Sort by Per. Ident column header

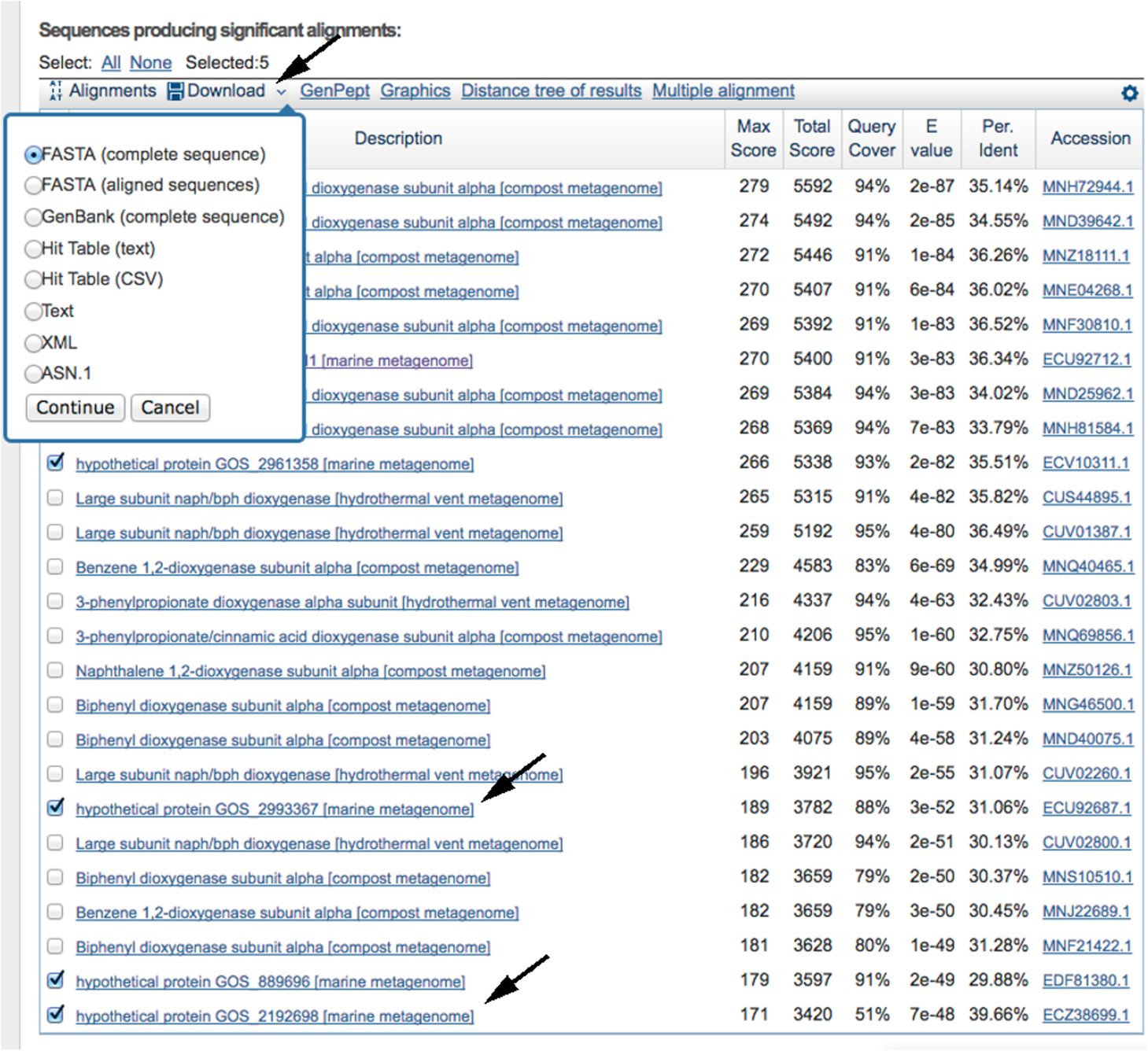coord(998,138)
